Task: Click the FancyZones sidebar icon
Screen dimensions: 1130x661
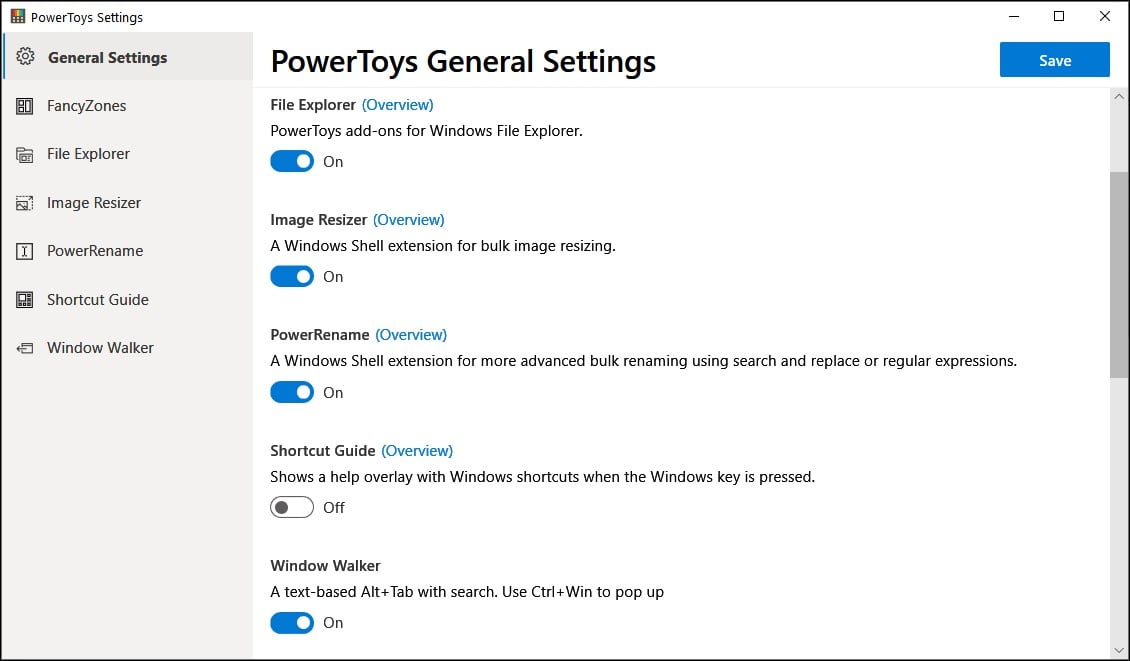Action: click(x=25, y=106)
